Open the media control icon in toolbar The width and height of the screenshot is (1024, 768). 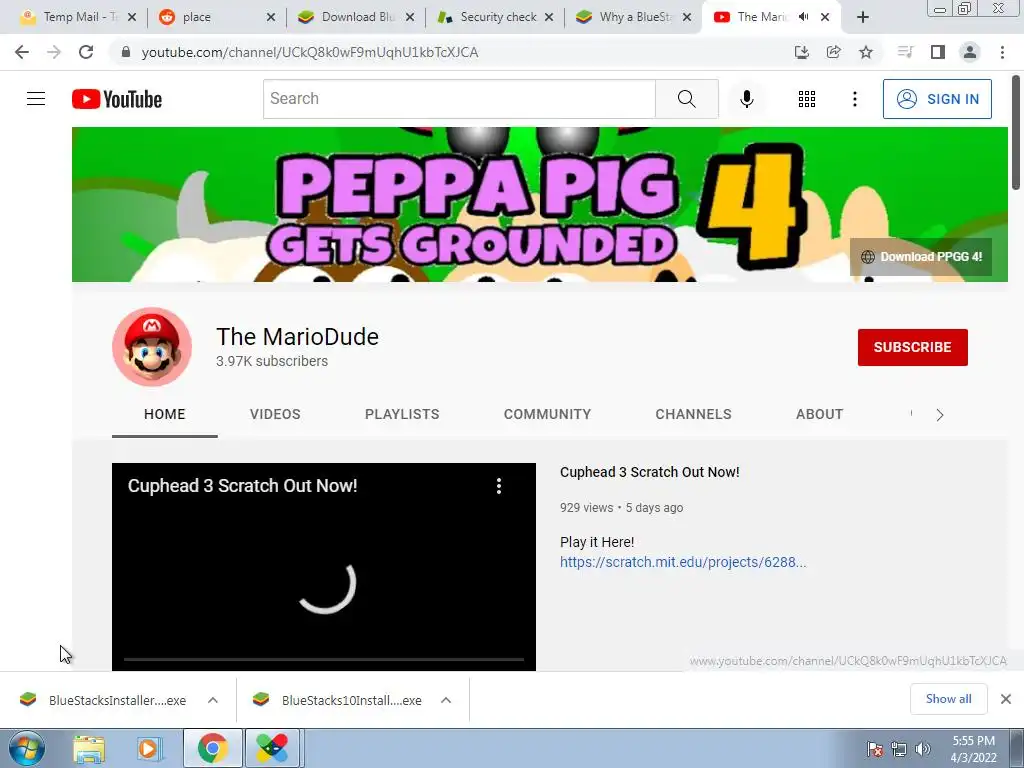(x=905, y=52)
